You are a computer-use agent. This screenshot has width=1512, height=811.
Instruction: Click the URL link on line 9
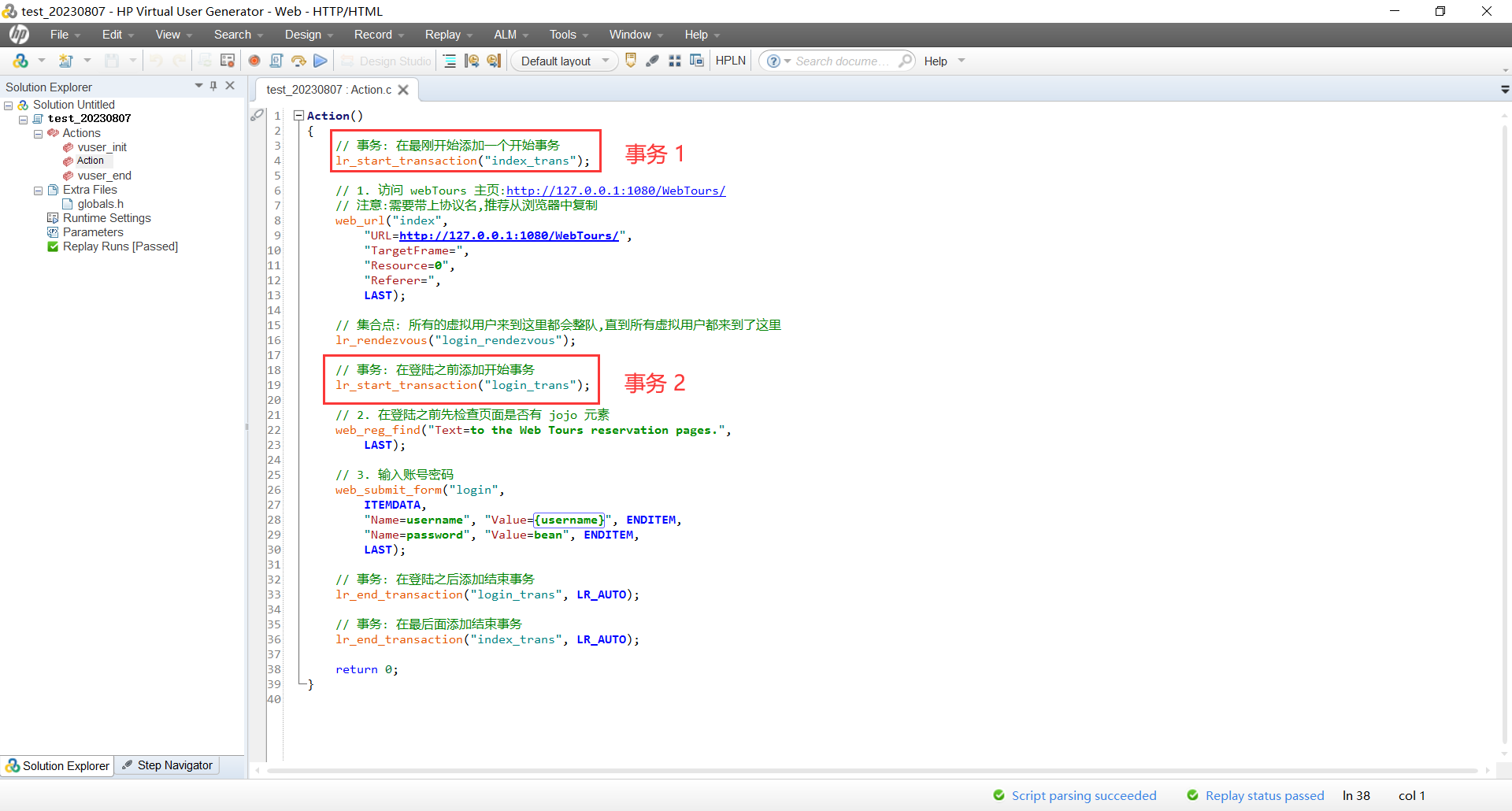coord(509,235)
